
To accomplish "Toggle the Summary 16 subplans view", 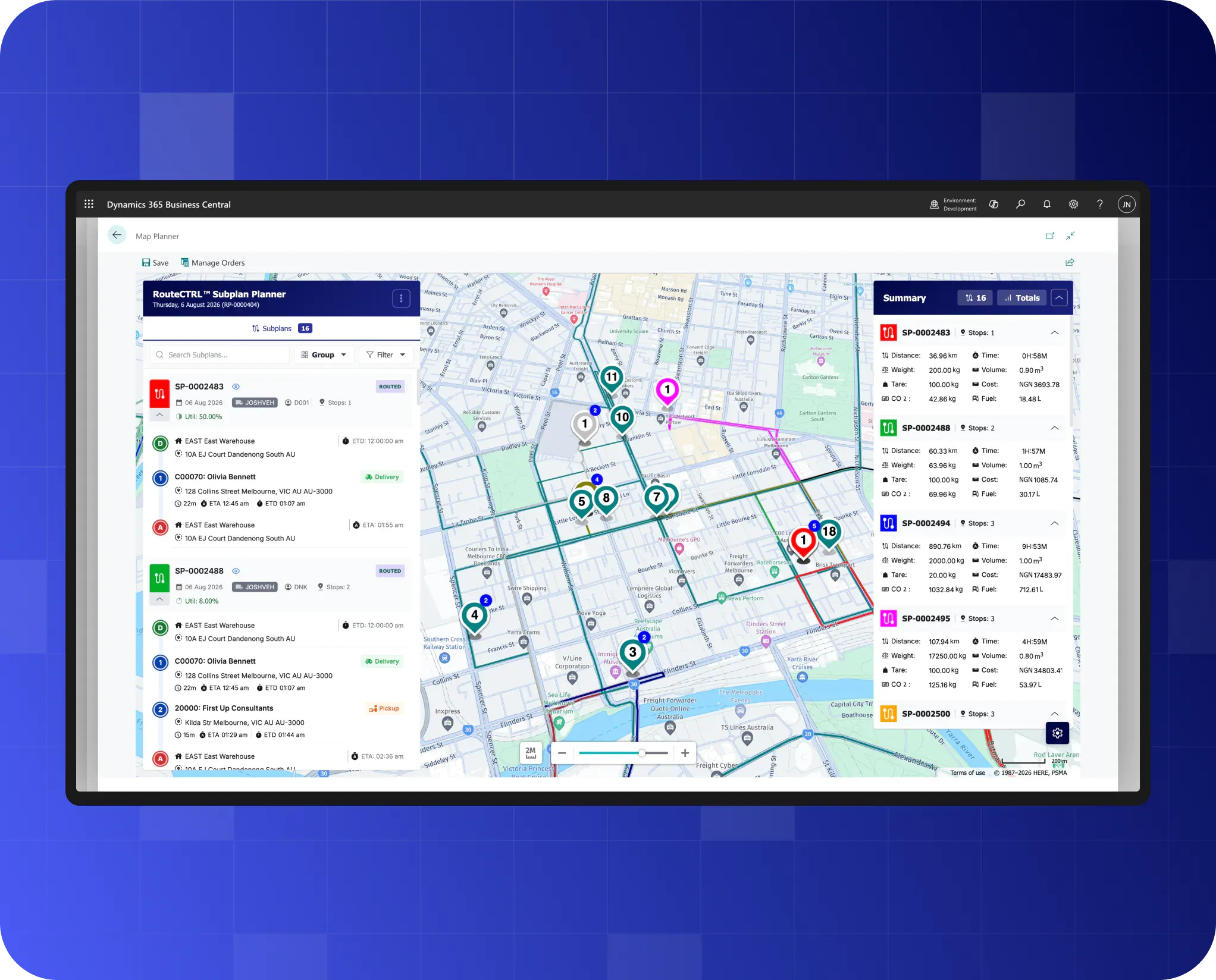I will 975,298.
